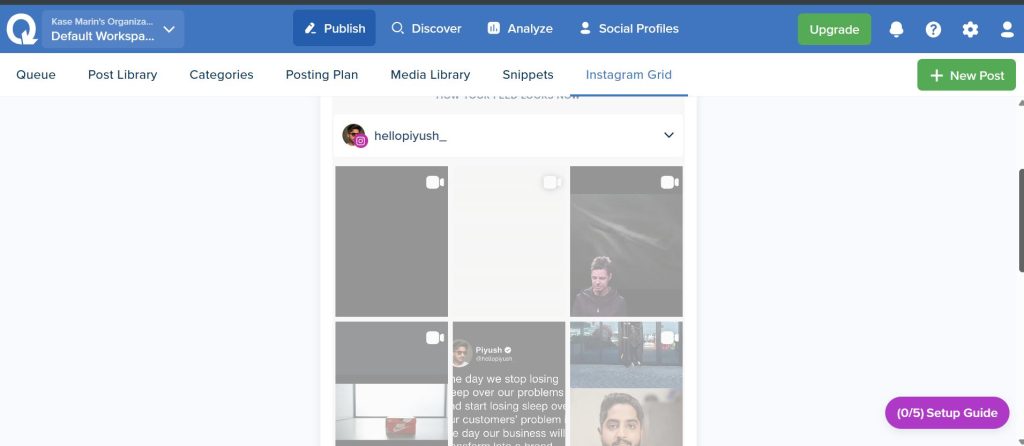Go to Social Profiles
Image resolution: width=1024 pixels, height=446 pixels.
click(630, 28)
